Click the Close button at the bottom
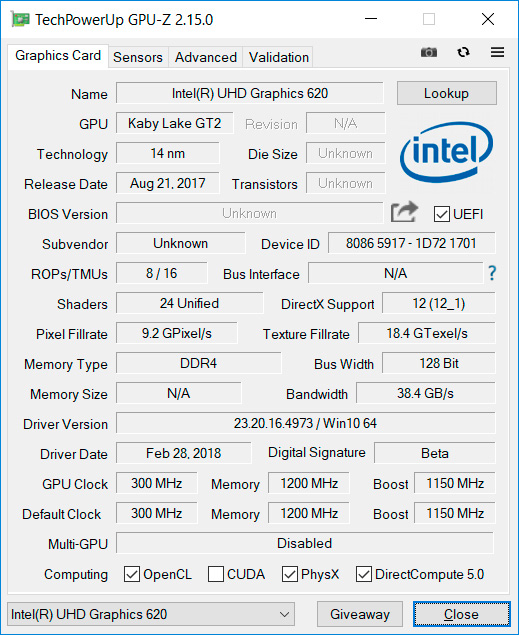This screenshot has width=519, height=635. [x=462, y=614]
